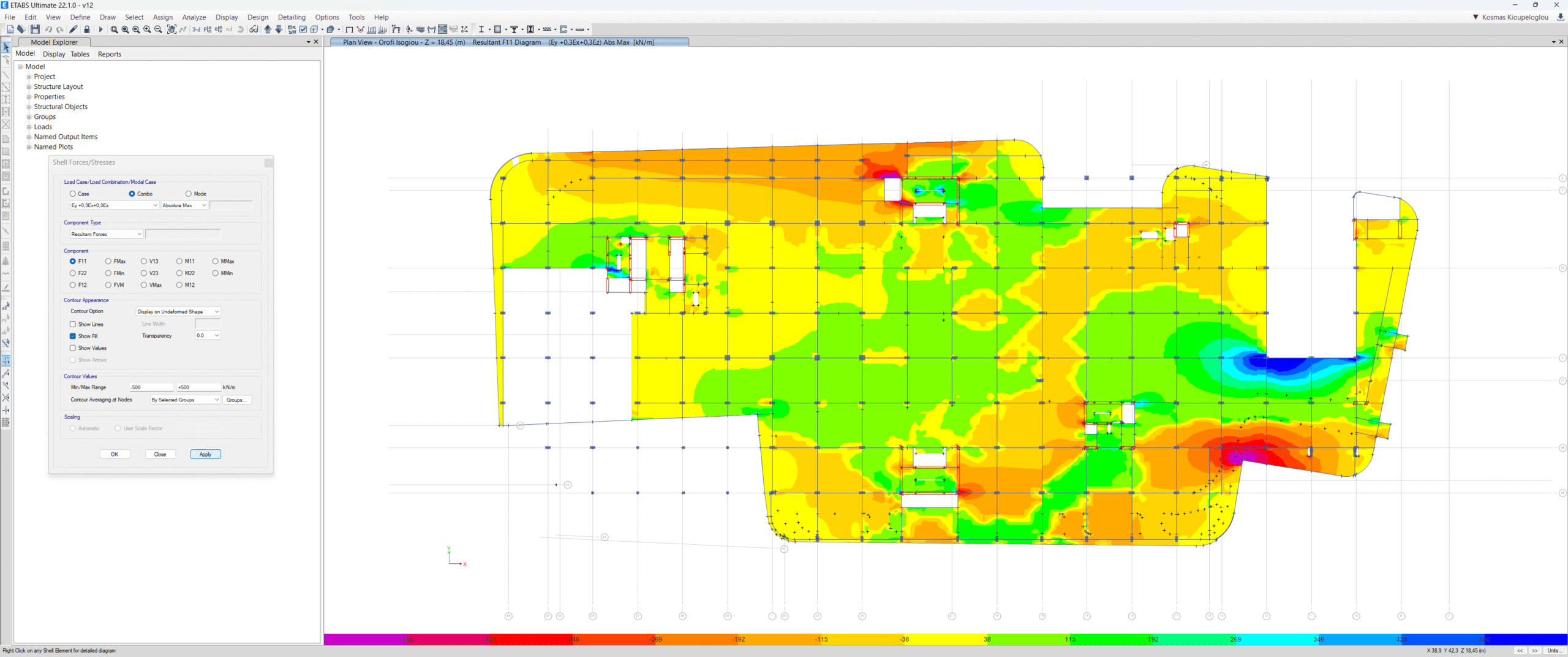
Task: Open the By Selected Groups dropdown
Action: tap(185, 400)
